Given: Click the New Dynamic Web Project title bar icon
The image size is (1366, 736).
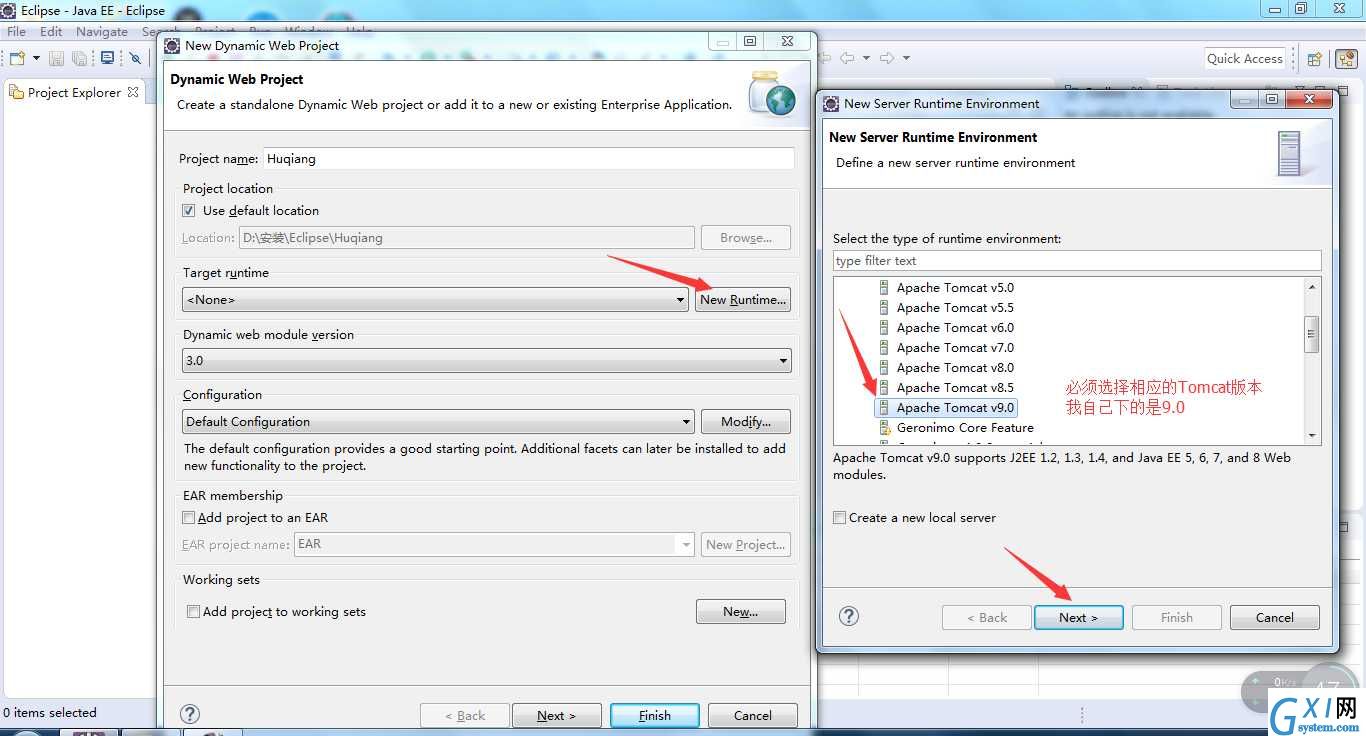Looking at the screenshot, I should (x=173, y=45).
